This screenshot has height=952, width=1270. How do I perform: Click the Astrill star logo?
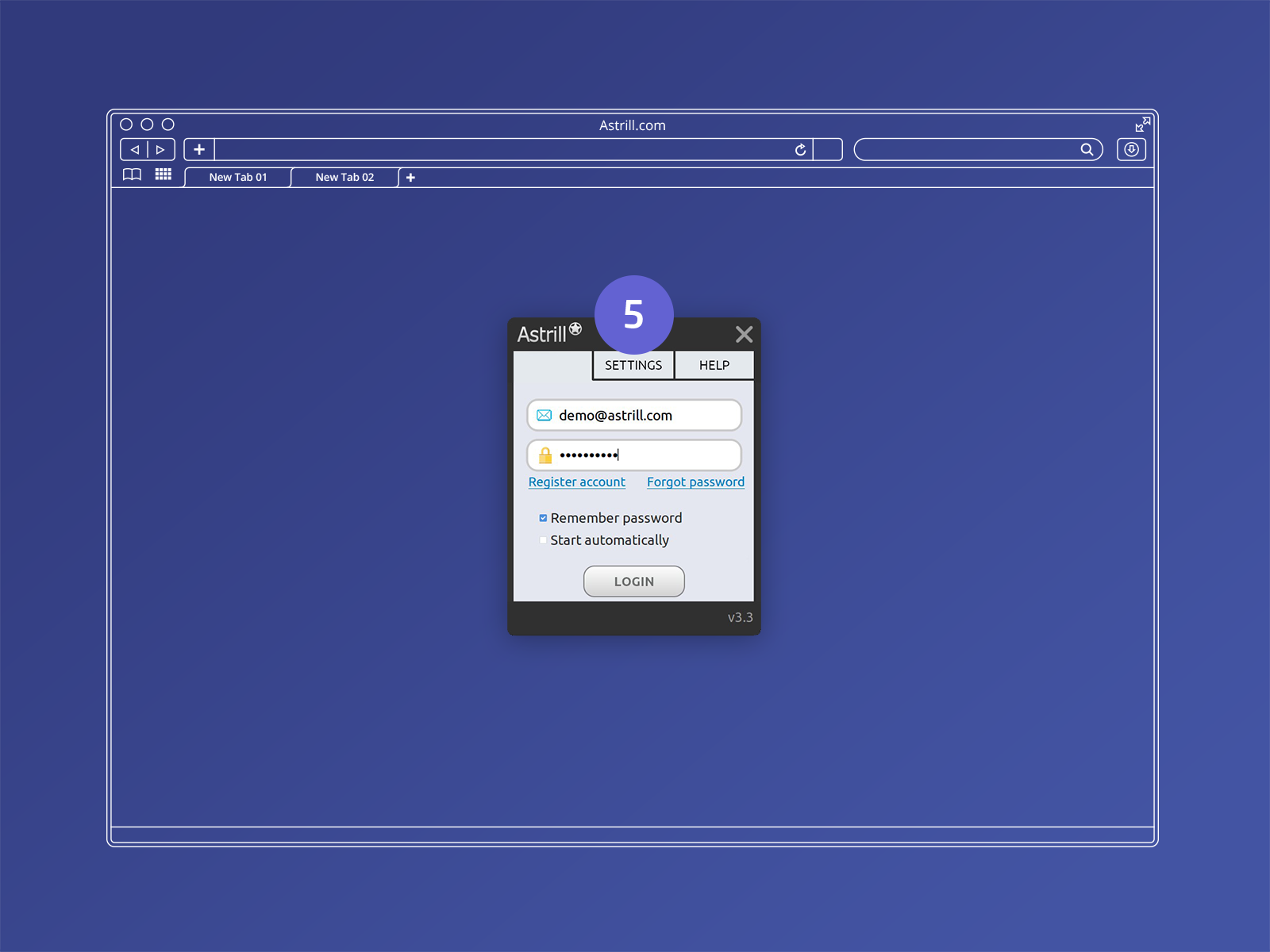tap(575, 328)
